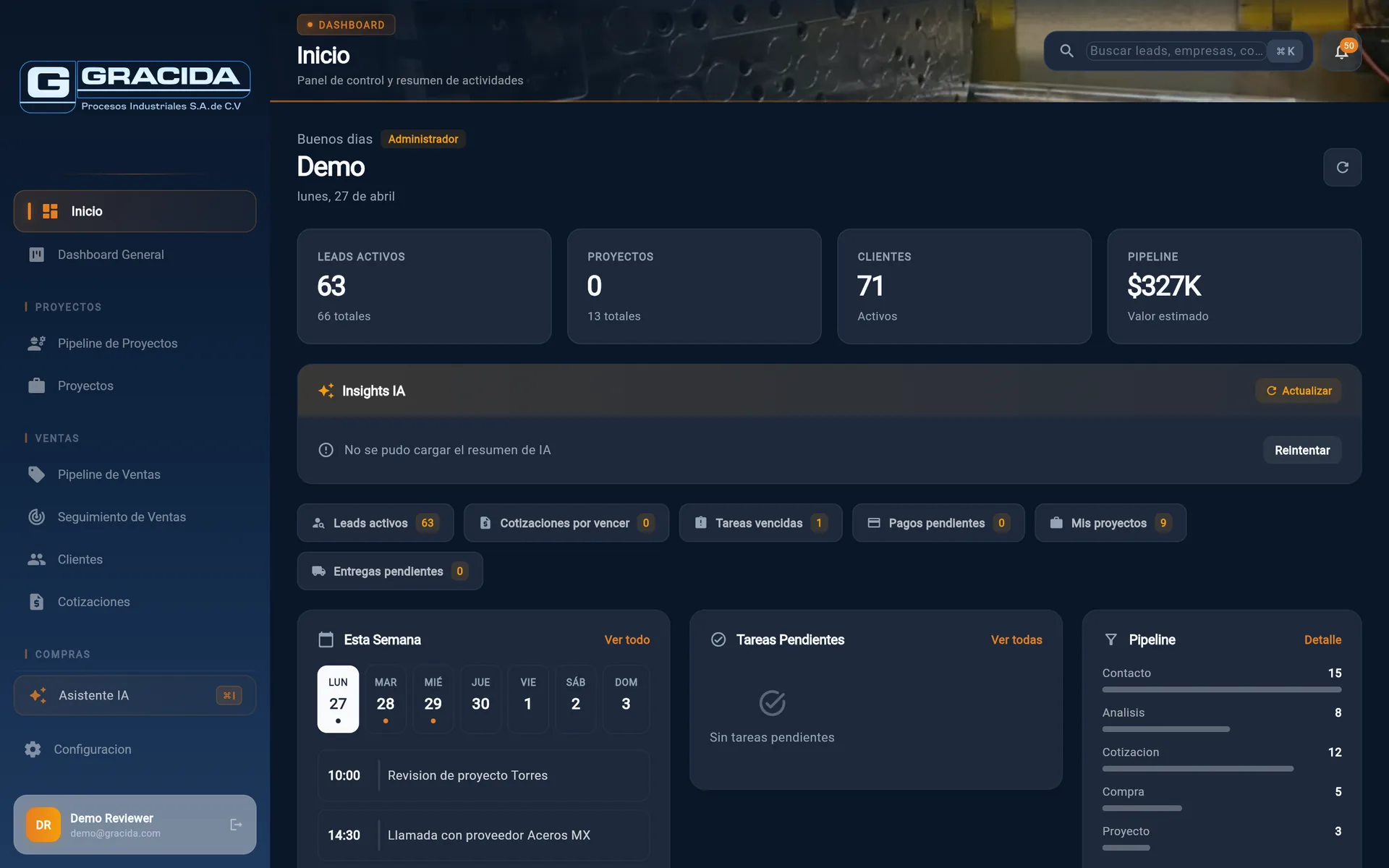Click the Tareas Pendientes check-circle icon
Image resolution: width=1389 pixels, height=868 pixels.
(718, 639)
